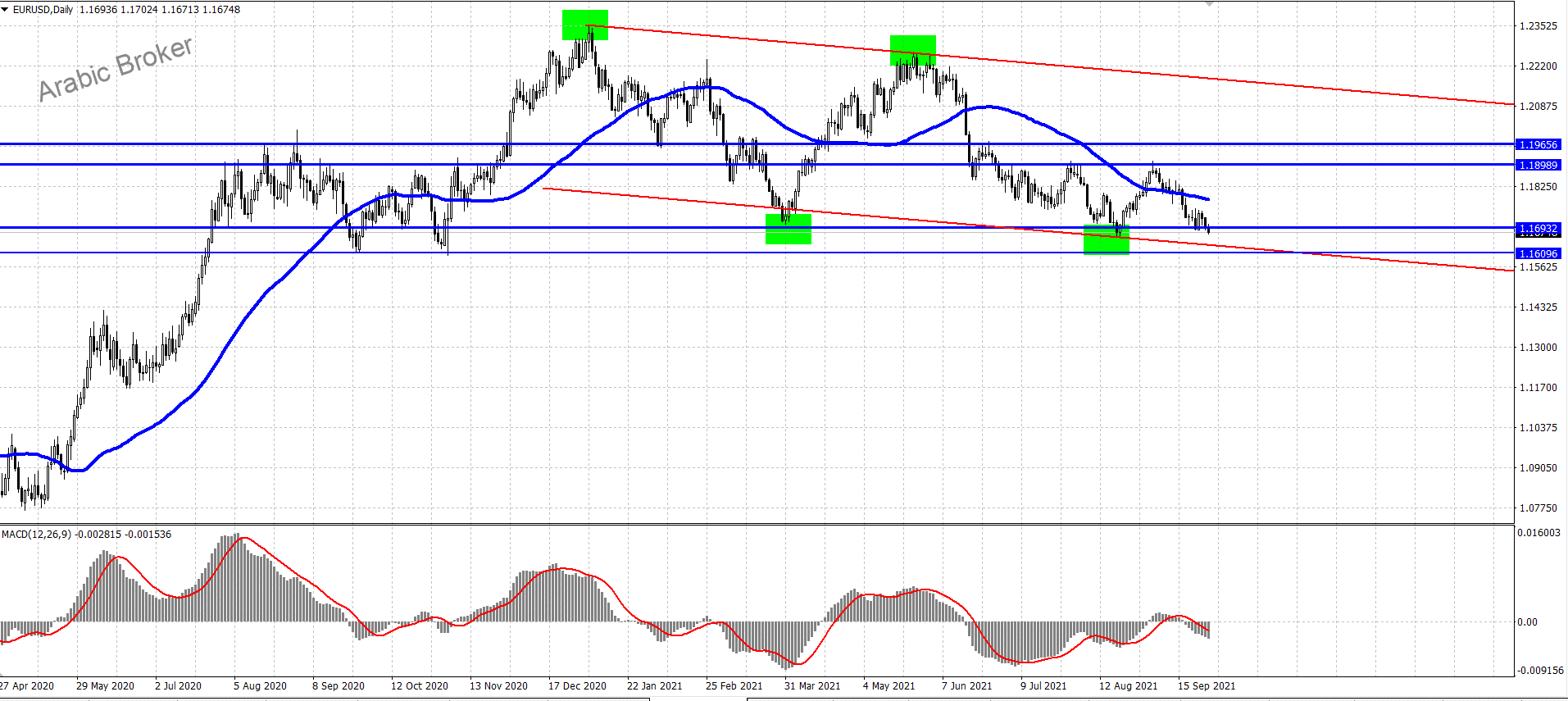Click the 1.19656 blue price label
The height and width of the screenshot is (701, 1568).
coord(1538,144)
